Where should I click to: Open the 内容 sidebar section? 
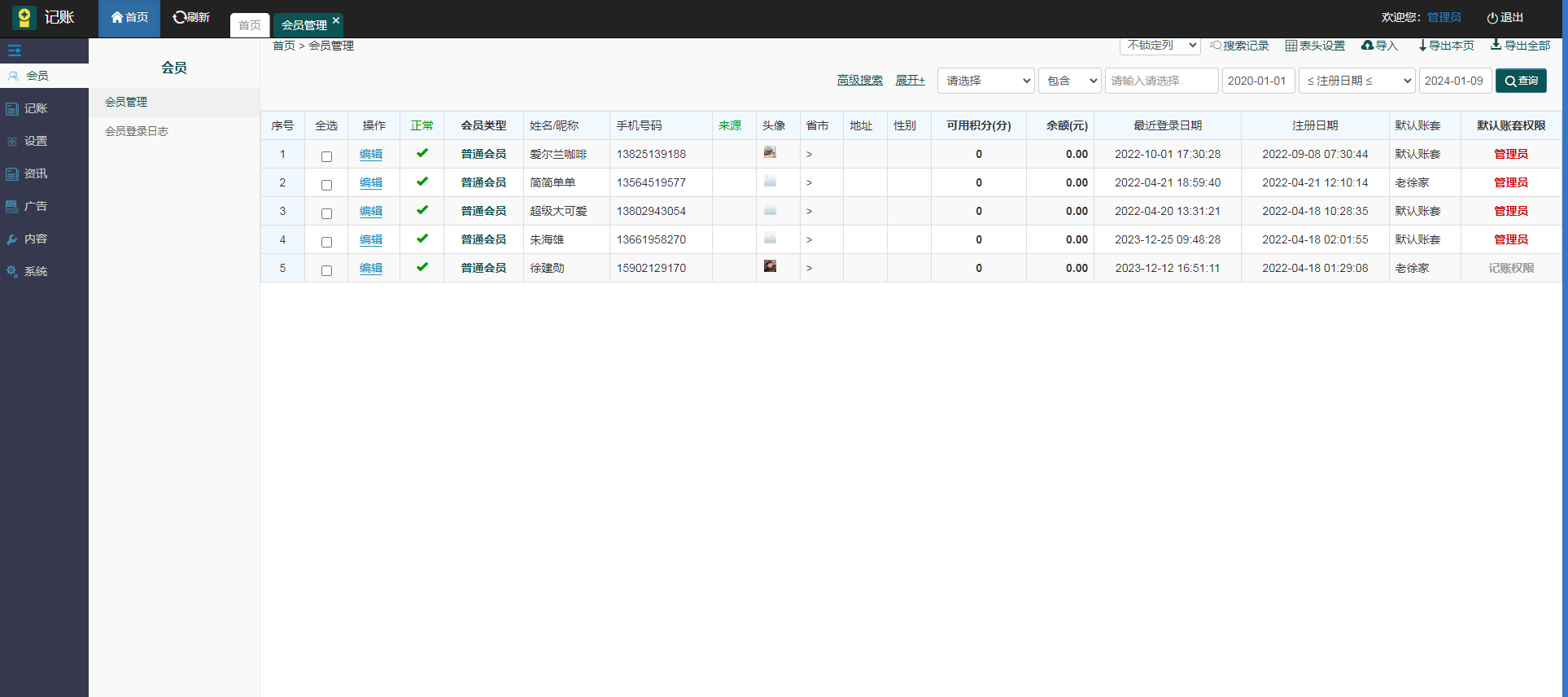[x=44, y=239]
